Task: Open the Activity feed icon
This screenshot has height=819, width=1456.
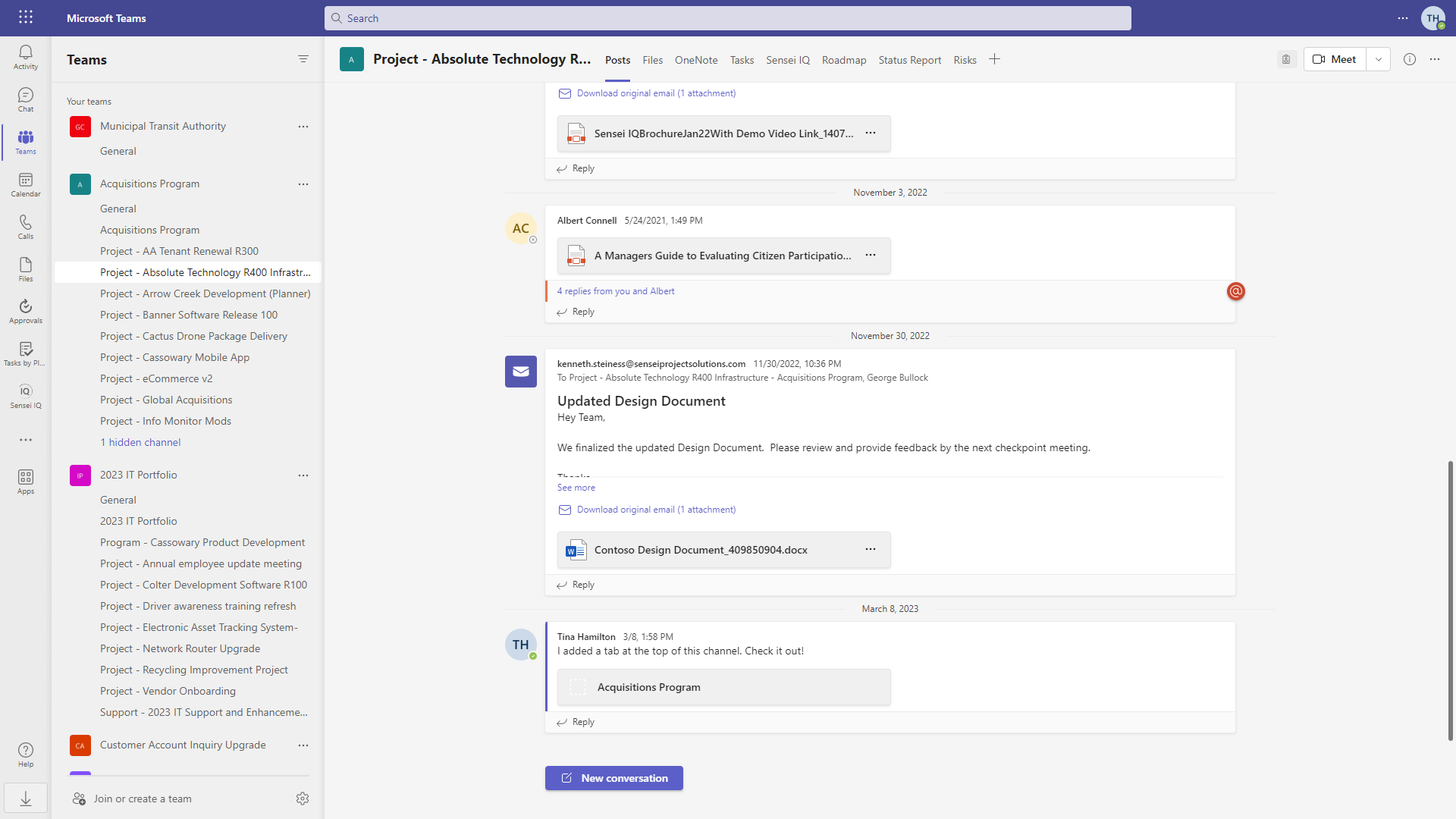Action: pyautogui.click(x=26, y=57)
